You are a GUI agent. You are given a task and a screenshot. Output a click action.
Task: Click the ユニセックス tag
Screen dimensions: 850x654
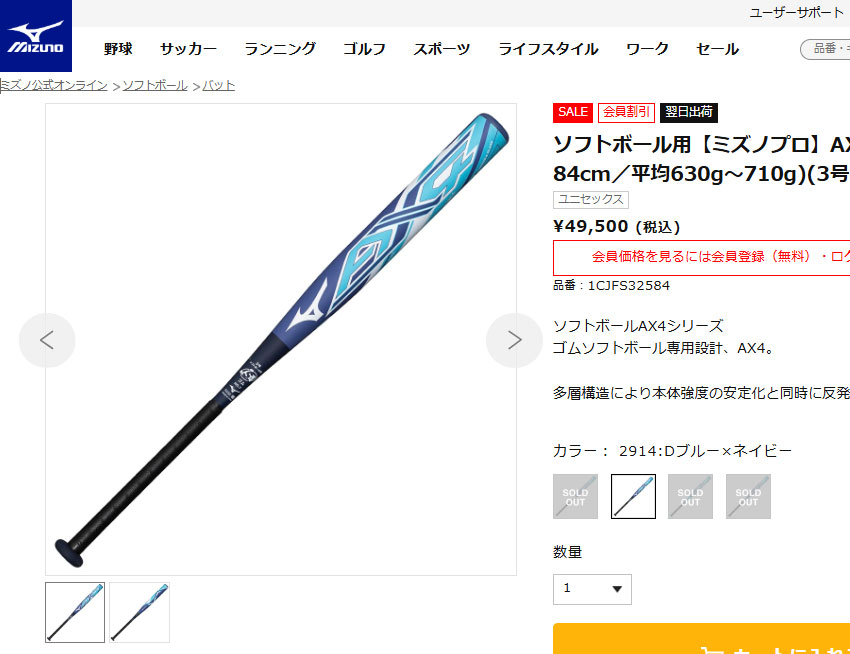pyautogui.click(x=590, y=200)
